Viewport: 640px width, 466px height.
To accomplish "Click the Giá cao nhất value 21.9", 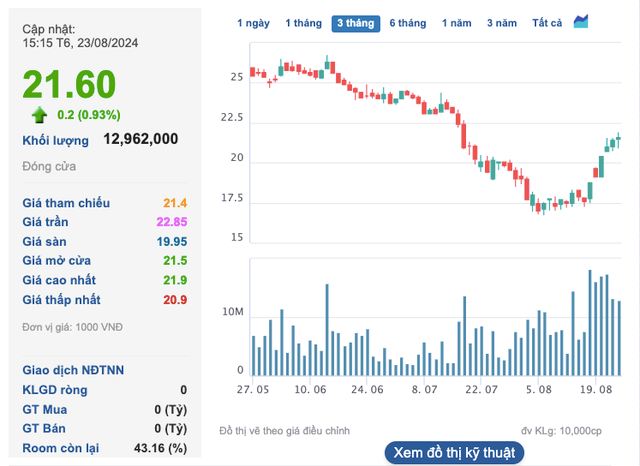I will [175, 281].
